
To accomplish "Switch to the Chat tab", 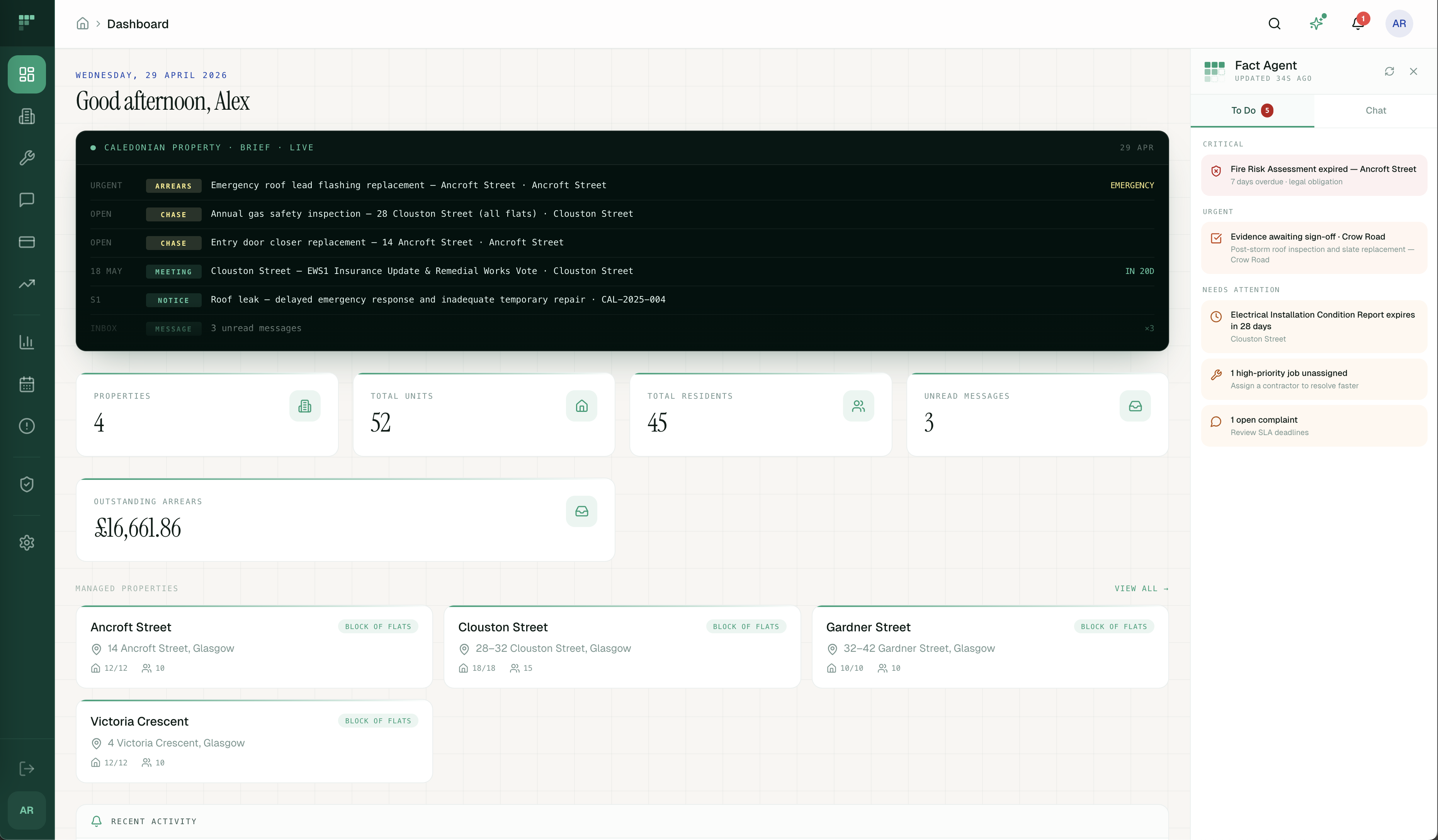I will 1376,110.
